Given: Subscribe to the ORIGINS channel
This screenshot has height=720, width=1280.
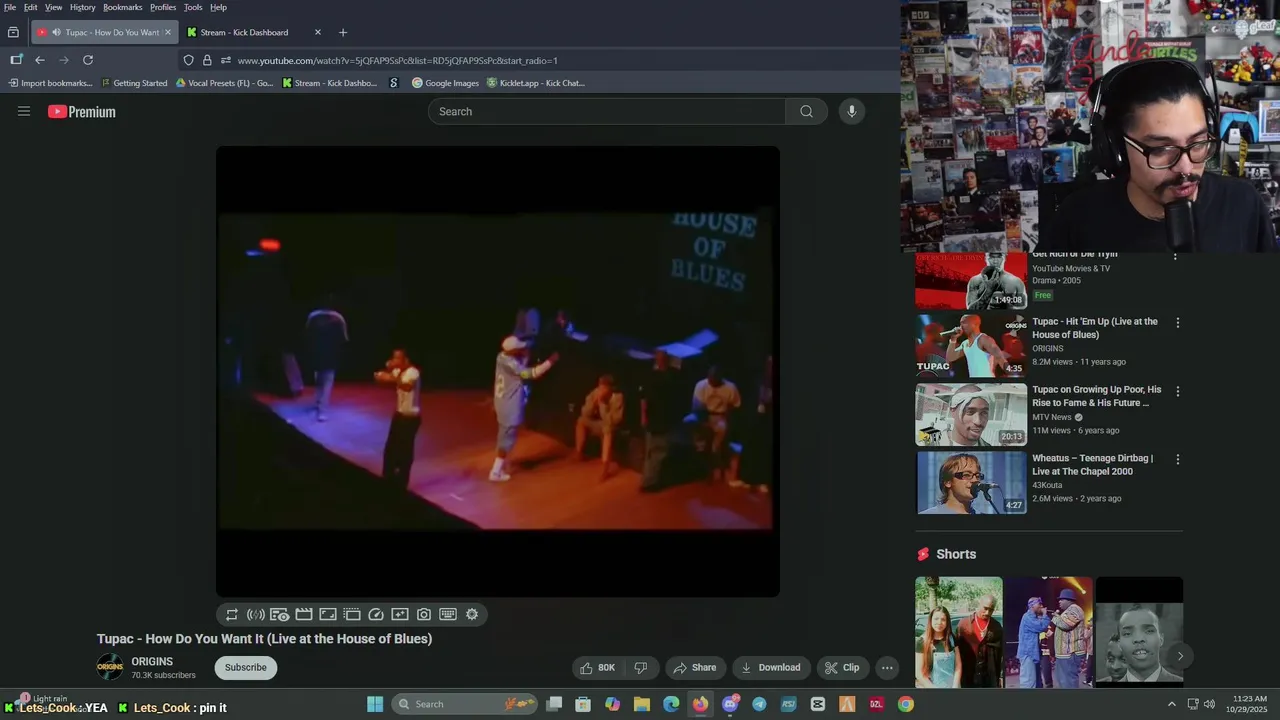Looking at the screenshot, I should tap(246, 668).
